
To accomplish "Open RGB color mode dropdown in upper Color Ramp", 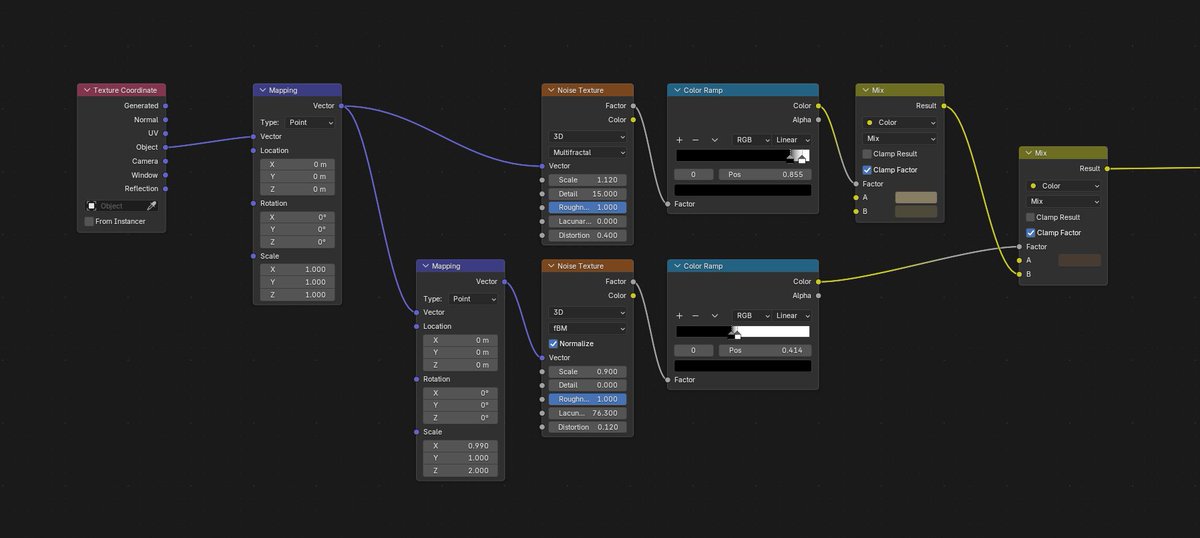I will (752, 140).
